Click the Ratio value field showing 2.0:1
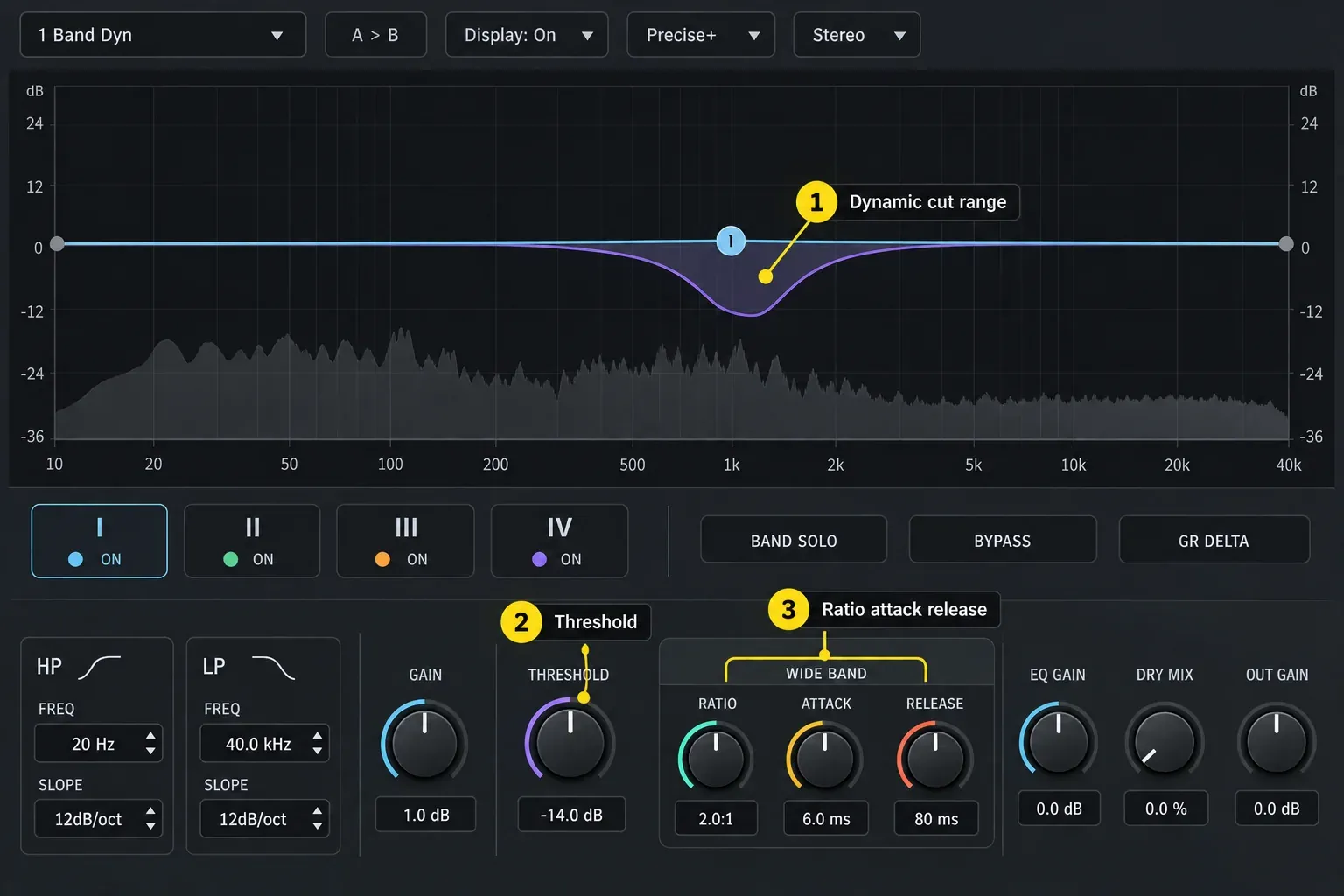 716,818
